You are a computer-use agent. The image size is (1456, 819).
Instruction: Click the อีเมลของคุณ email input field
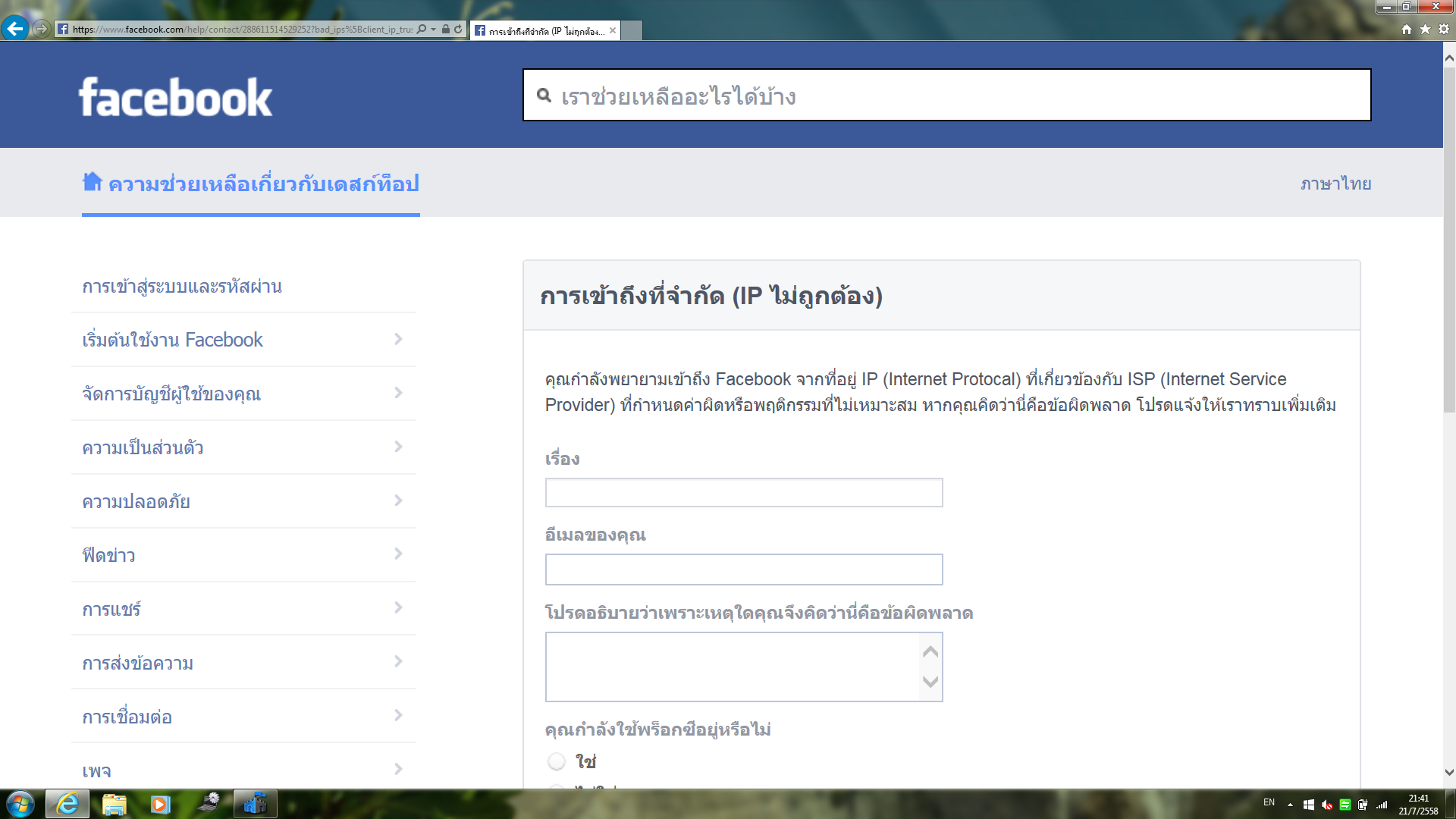tap(743, 570)
